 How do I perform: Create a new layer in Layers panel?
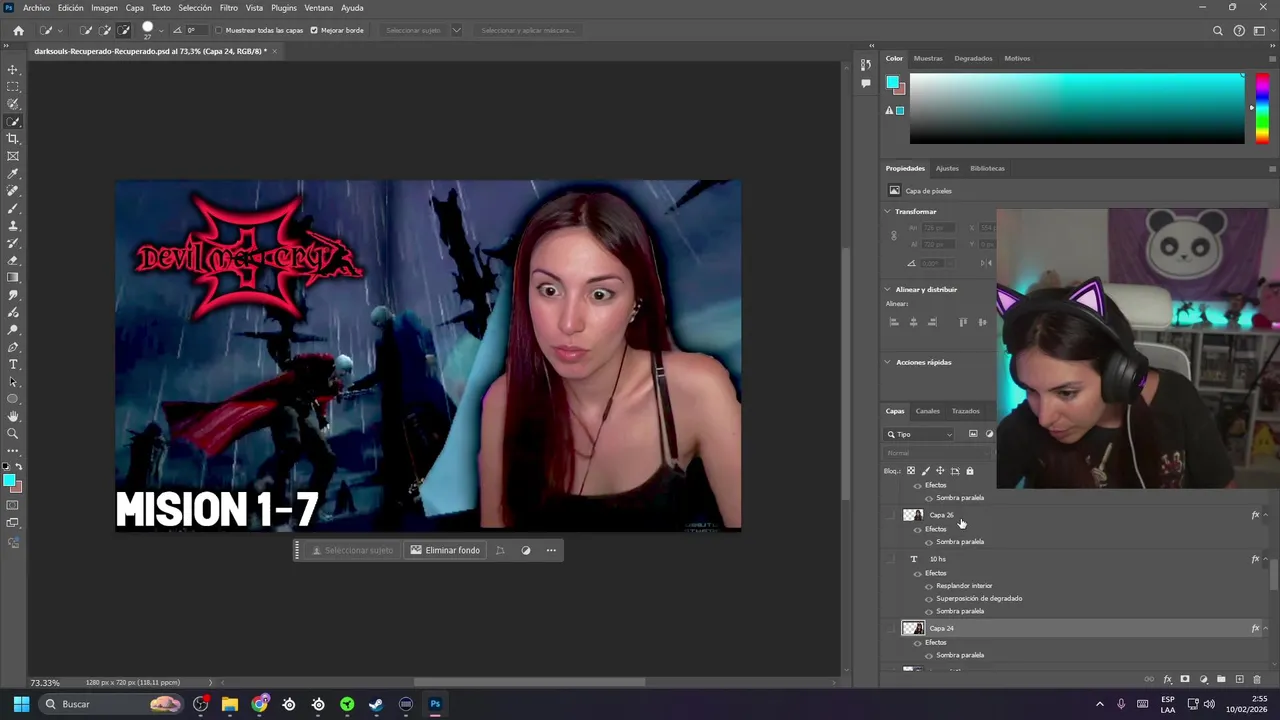[1239, 679]
